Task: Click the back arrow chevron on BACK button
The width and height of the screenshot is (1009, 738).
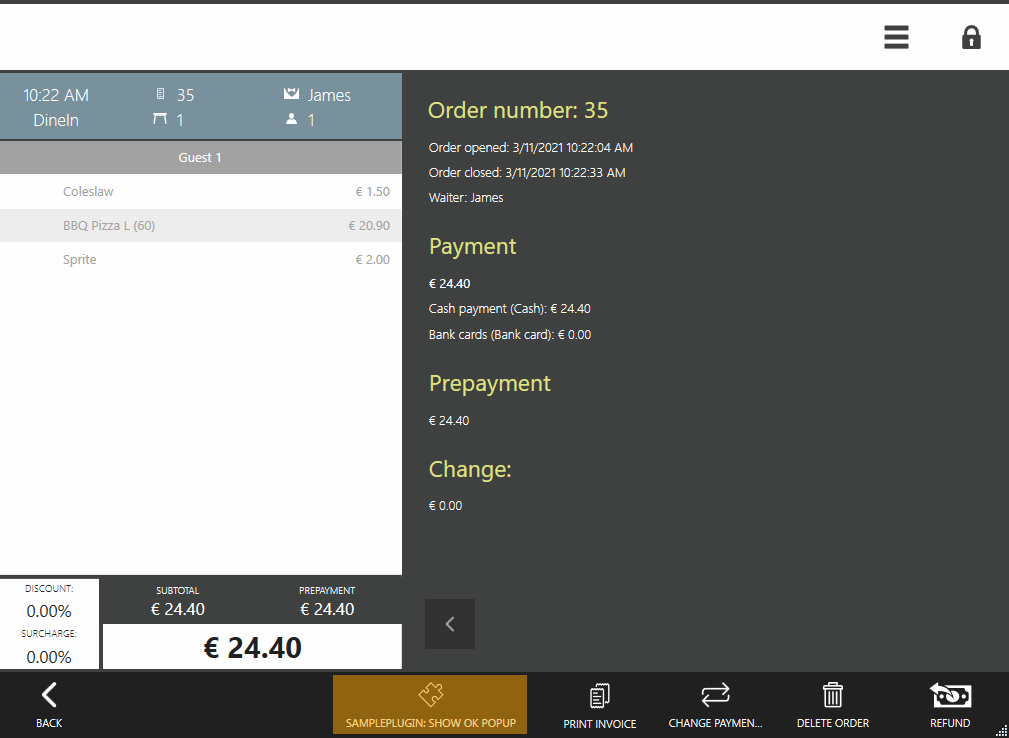Action: click(48, 695)
